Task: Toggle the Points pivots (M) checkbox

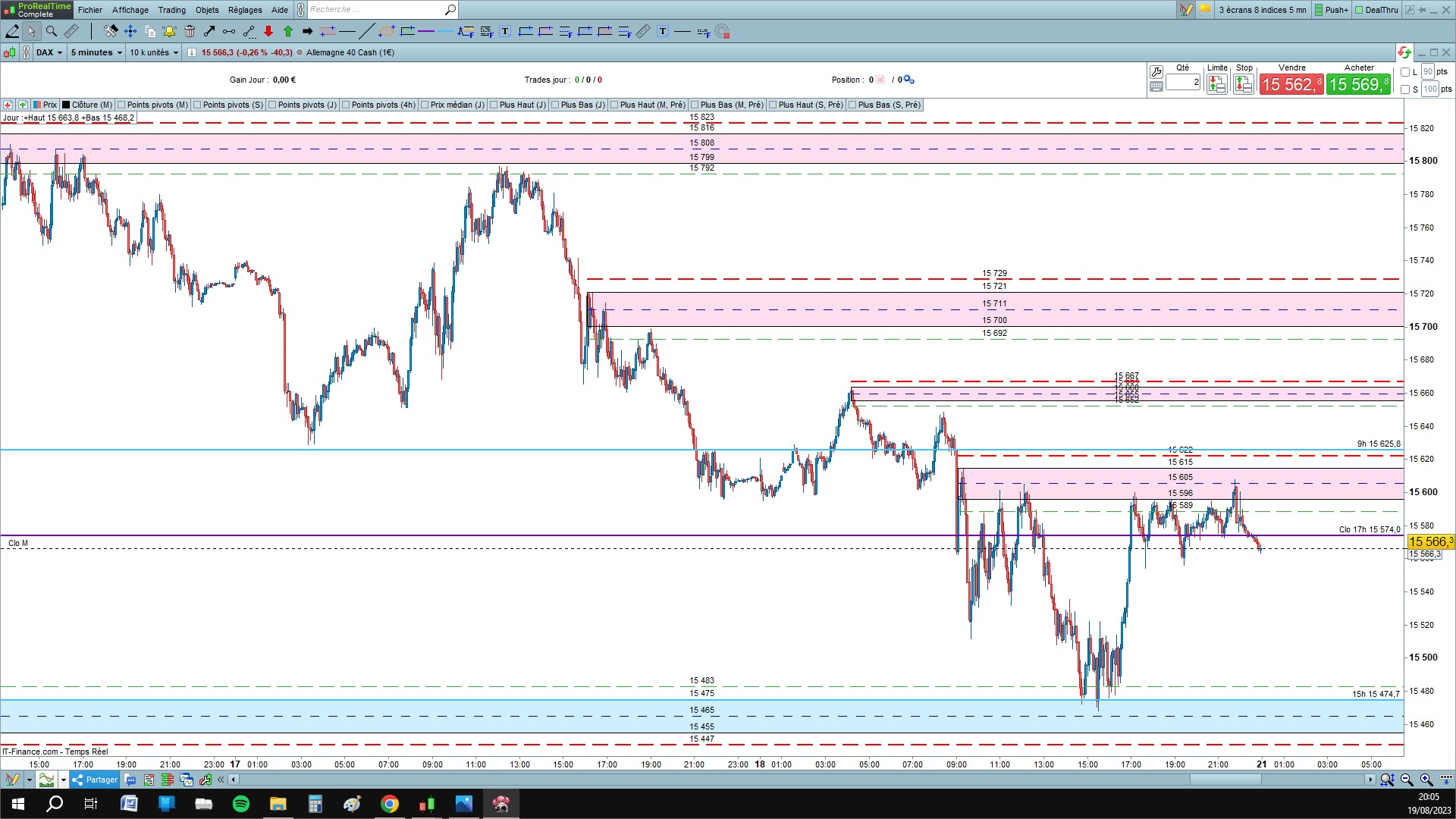Action: (x=121, y=105)
